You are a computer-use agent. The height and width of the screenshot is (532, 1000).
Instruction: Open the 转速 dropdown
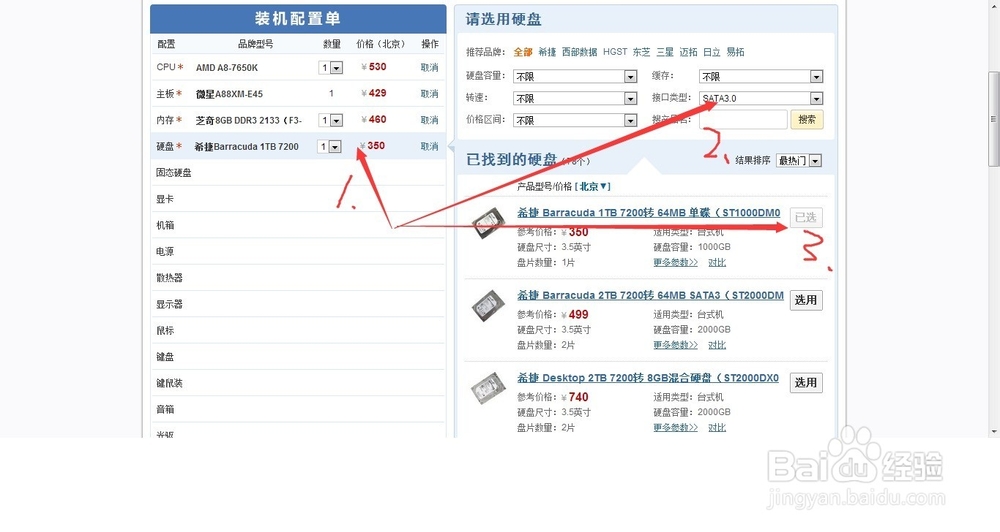[575, 98]
